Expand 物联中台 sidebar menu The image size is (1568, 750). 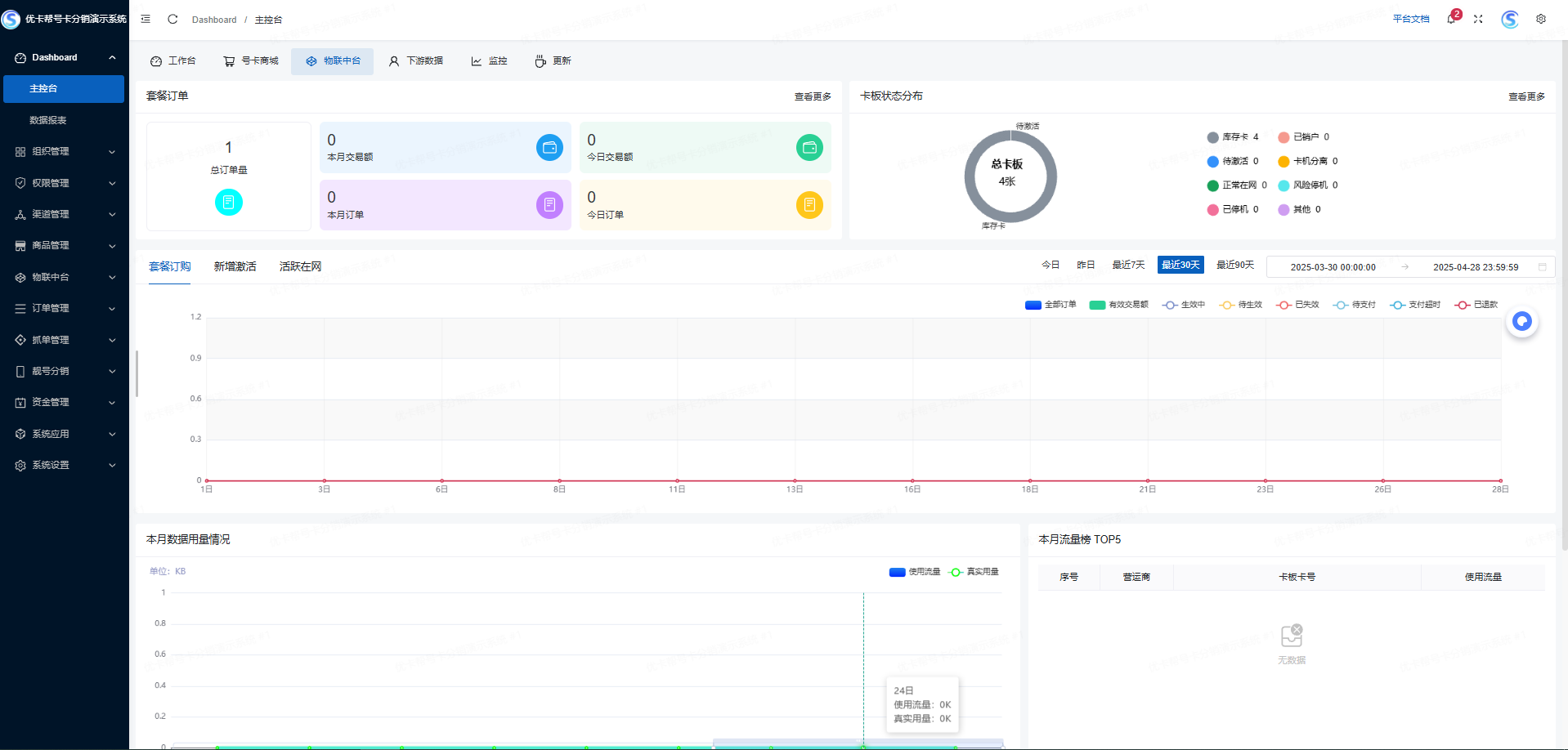64,277
